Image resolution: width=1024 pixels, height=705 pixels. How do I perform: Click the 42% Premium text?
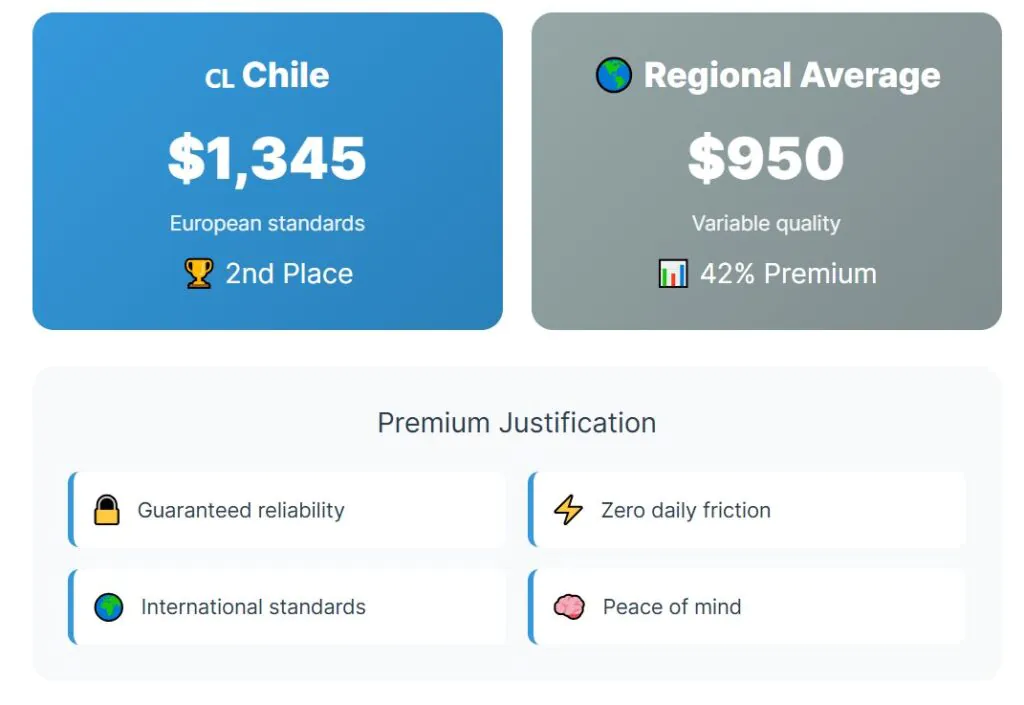point(788,274)
